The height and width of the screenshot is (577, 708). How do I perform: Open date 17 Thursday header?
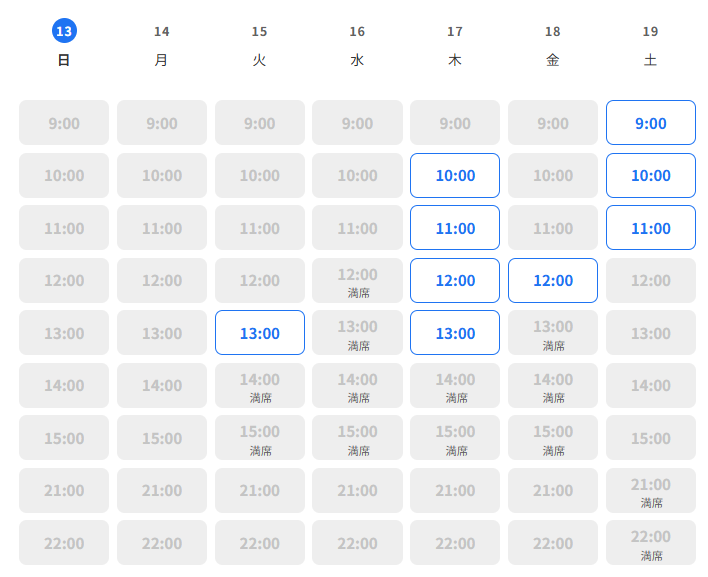click(x=455, y=45)
